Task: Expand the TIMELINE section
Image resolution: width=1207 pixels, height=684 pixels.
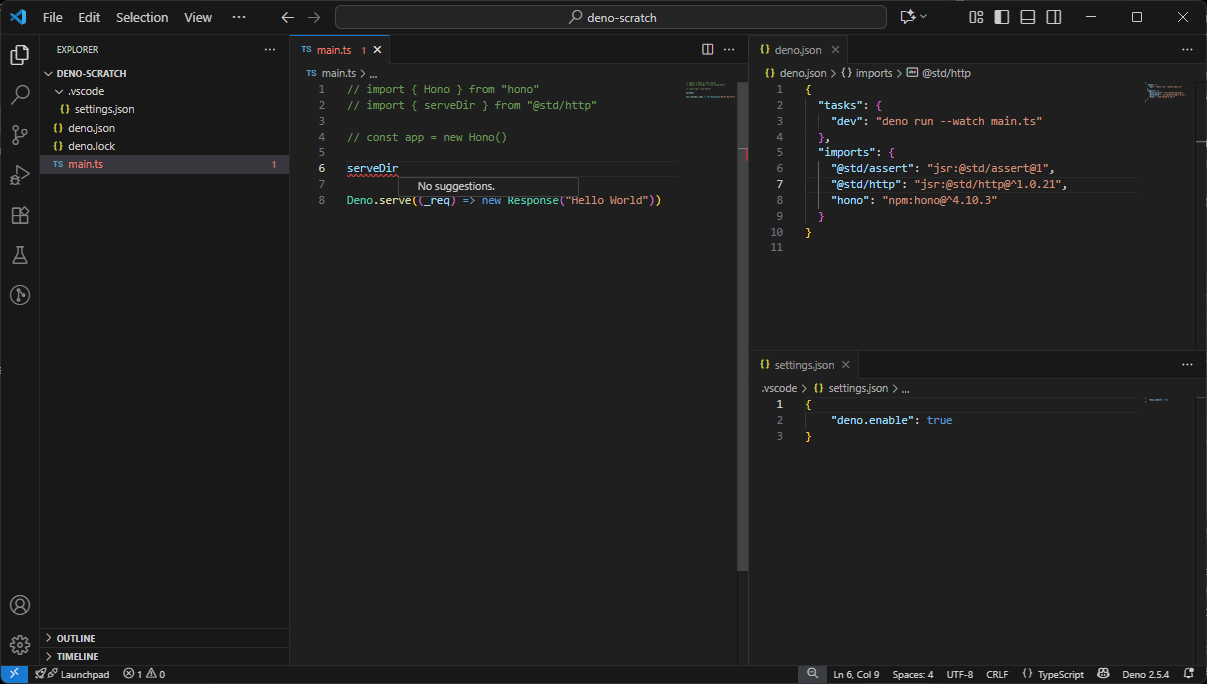Action: coord(77,656)
